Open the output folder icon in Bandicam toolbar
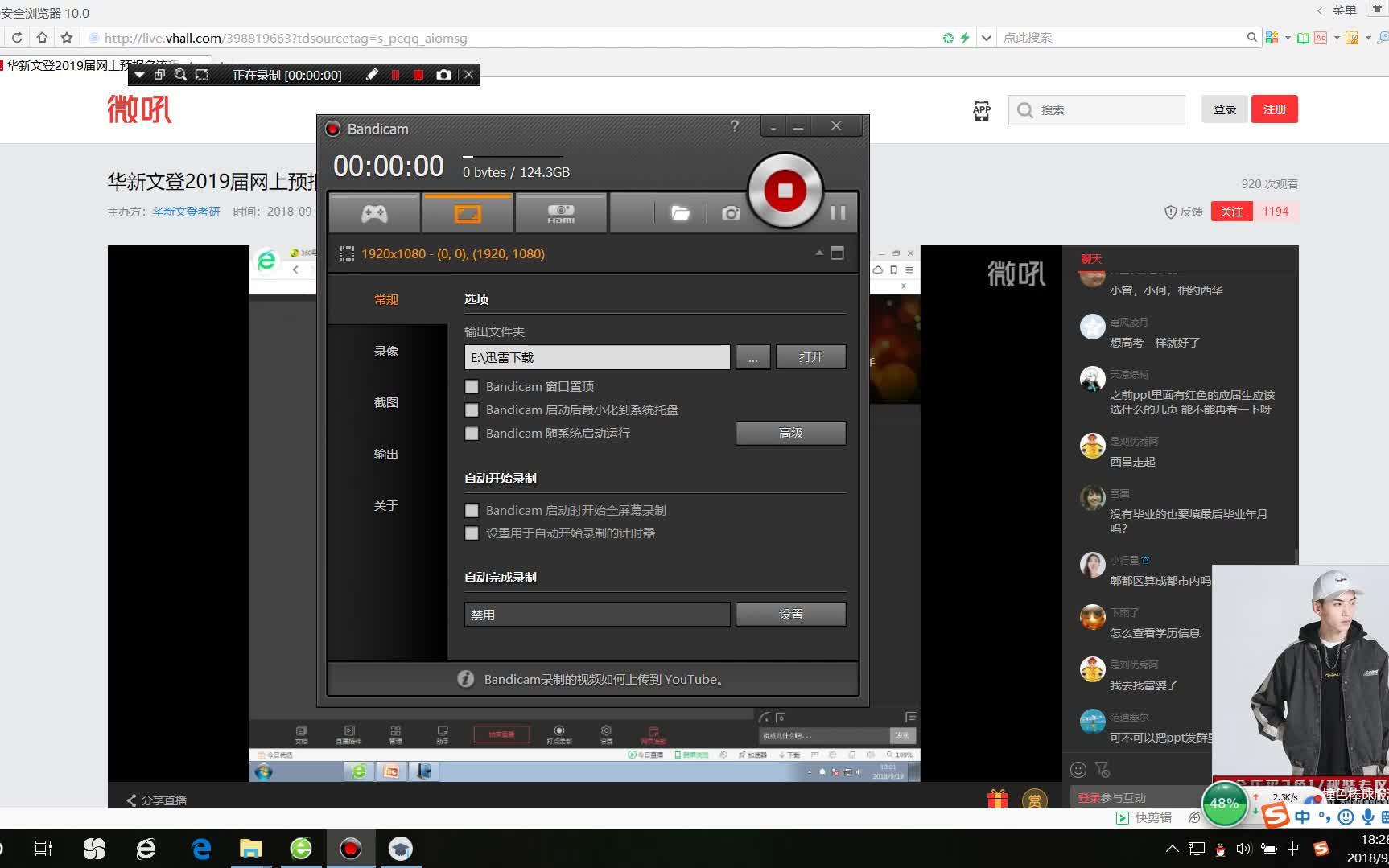The image size is (1389, 868). pyautogui.click(x=681, y=213)
